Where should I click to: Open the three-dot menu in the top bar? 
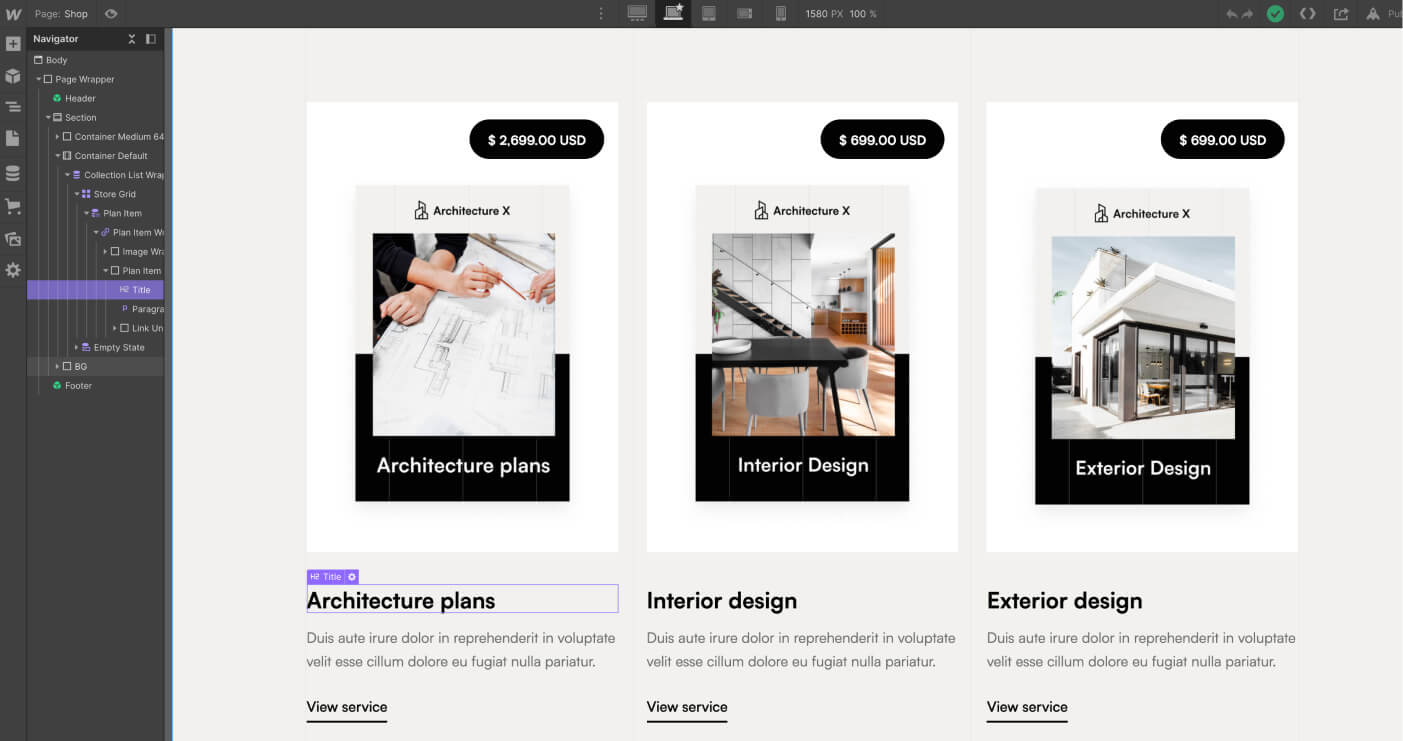click(x=600, y=13)
